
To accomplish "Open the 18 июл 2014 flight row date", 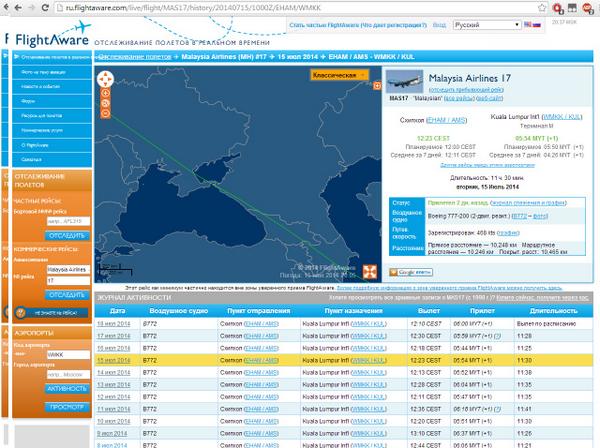I will 114,324.
